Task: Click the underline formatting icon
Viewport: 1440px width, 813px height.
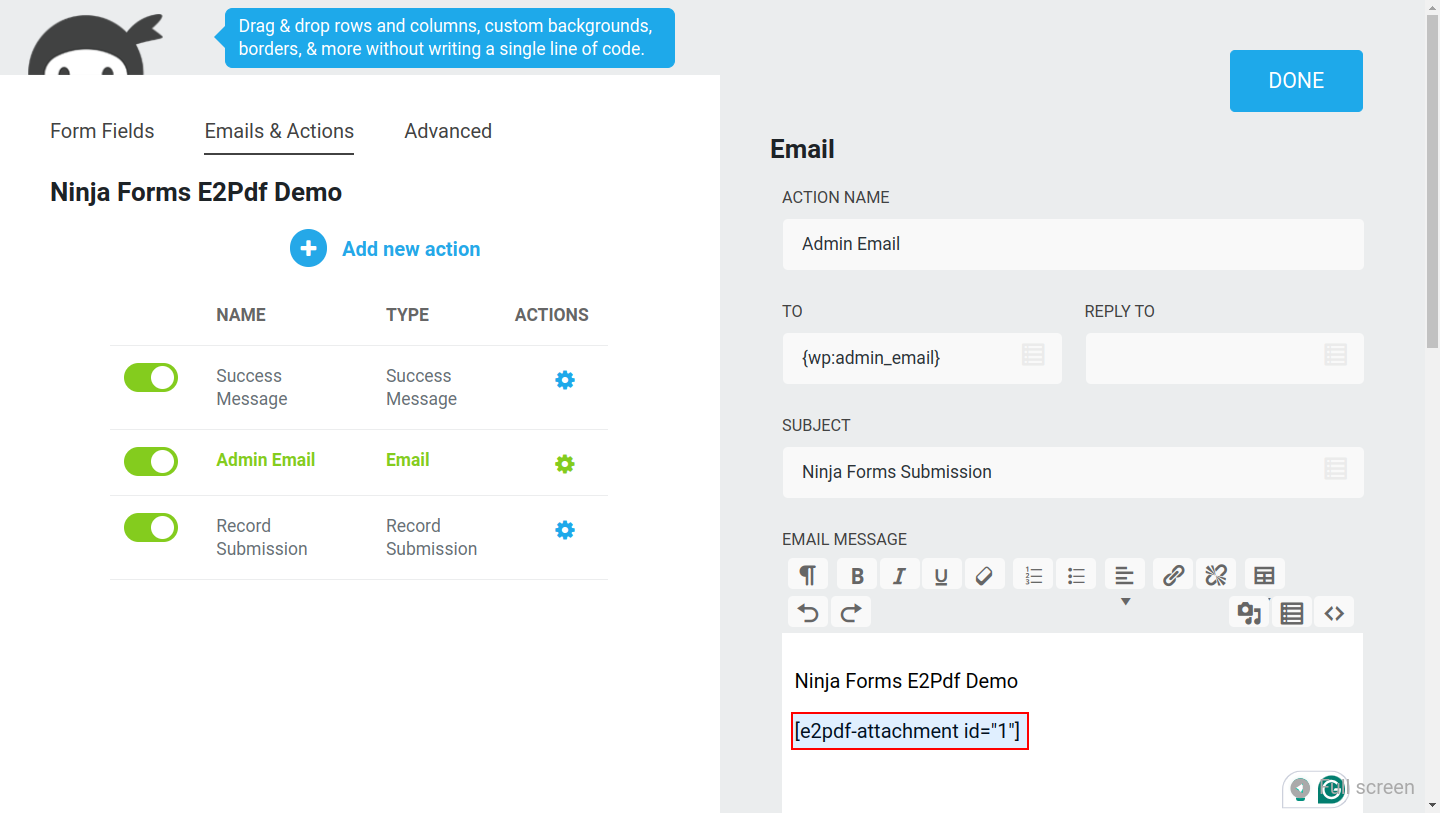Action: [941, 575]
